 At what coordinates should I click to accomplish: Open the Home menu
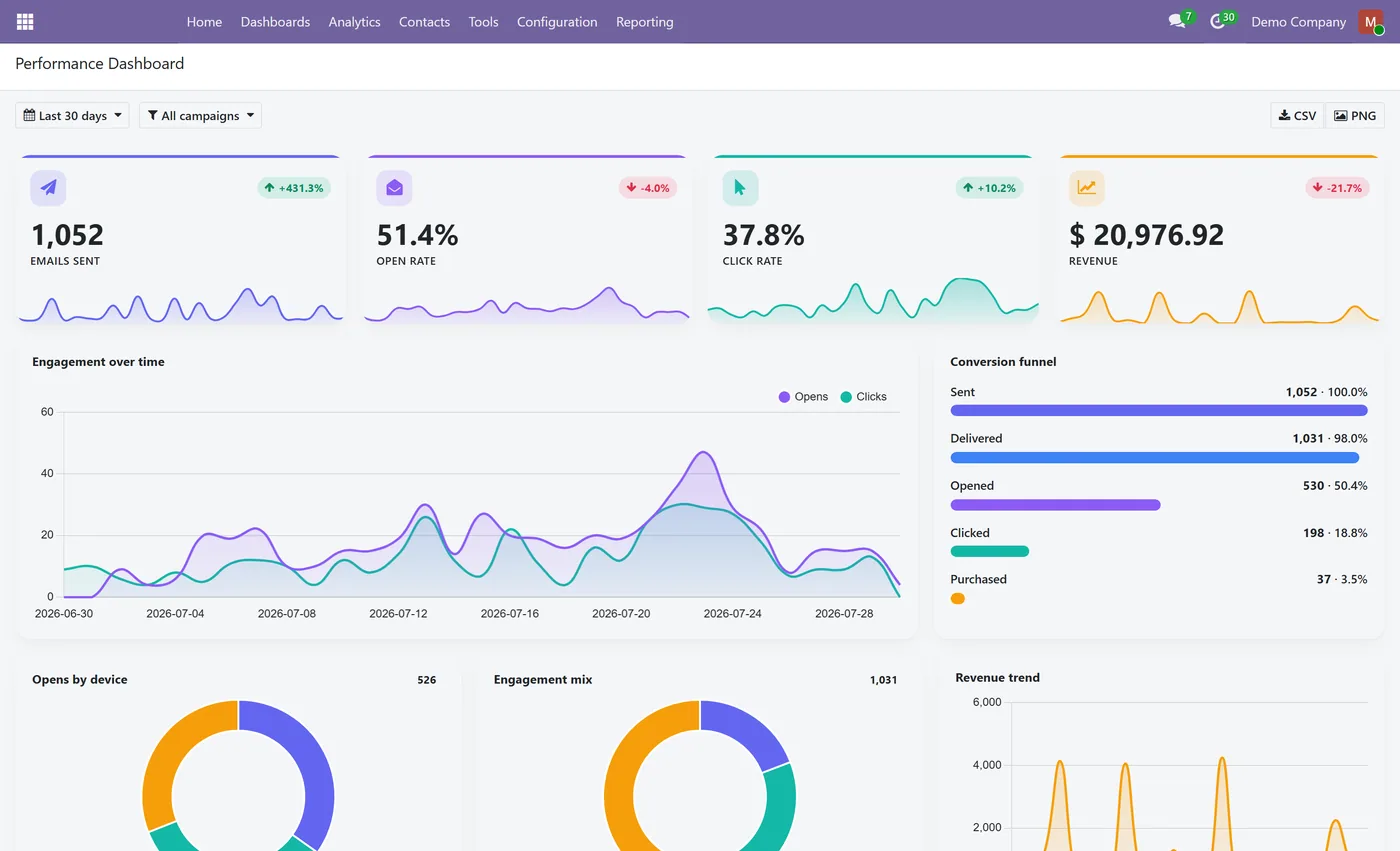(204, 22)
